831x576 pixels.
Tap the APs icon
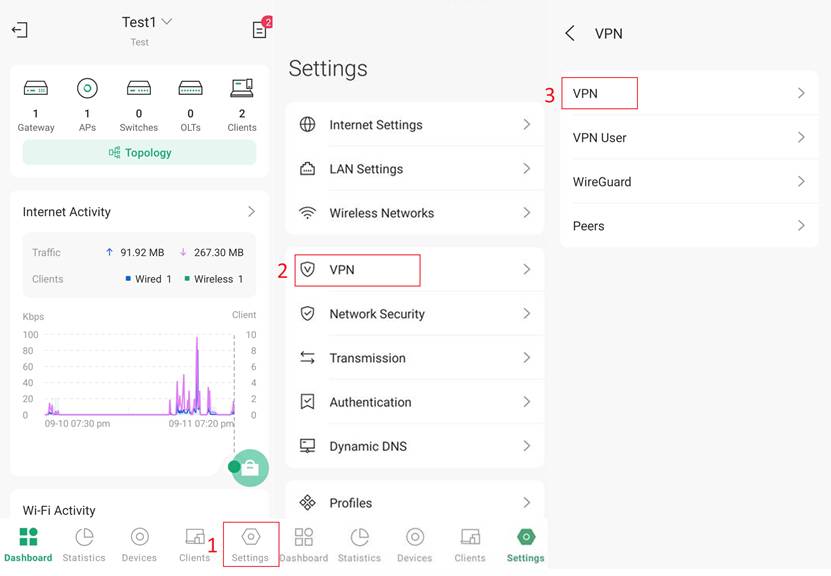[x=87, y=89]
